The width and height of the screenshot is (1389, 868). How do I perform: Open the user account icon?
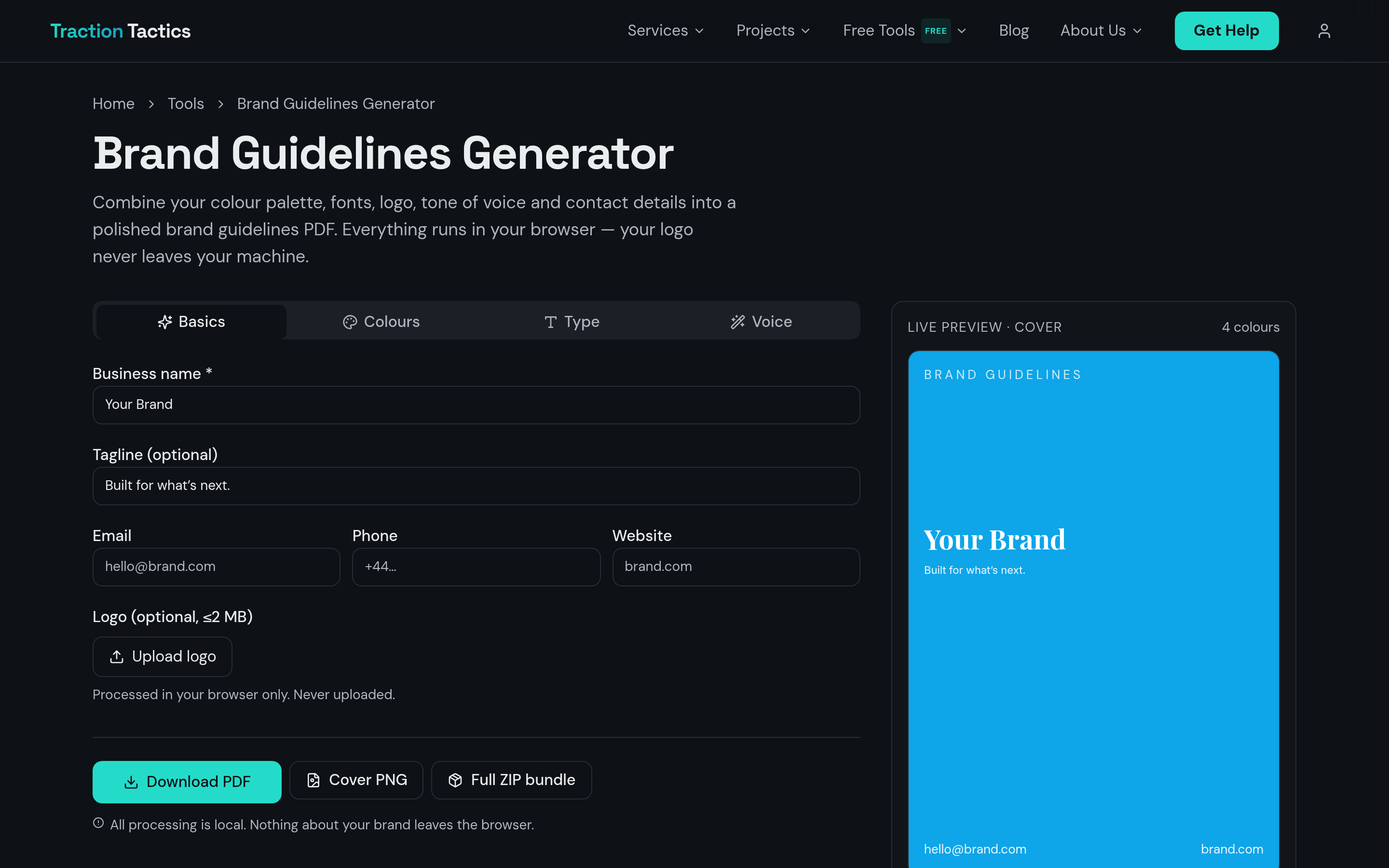coord(1323,31)
